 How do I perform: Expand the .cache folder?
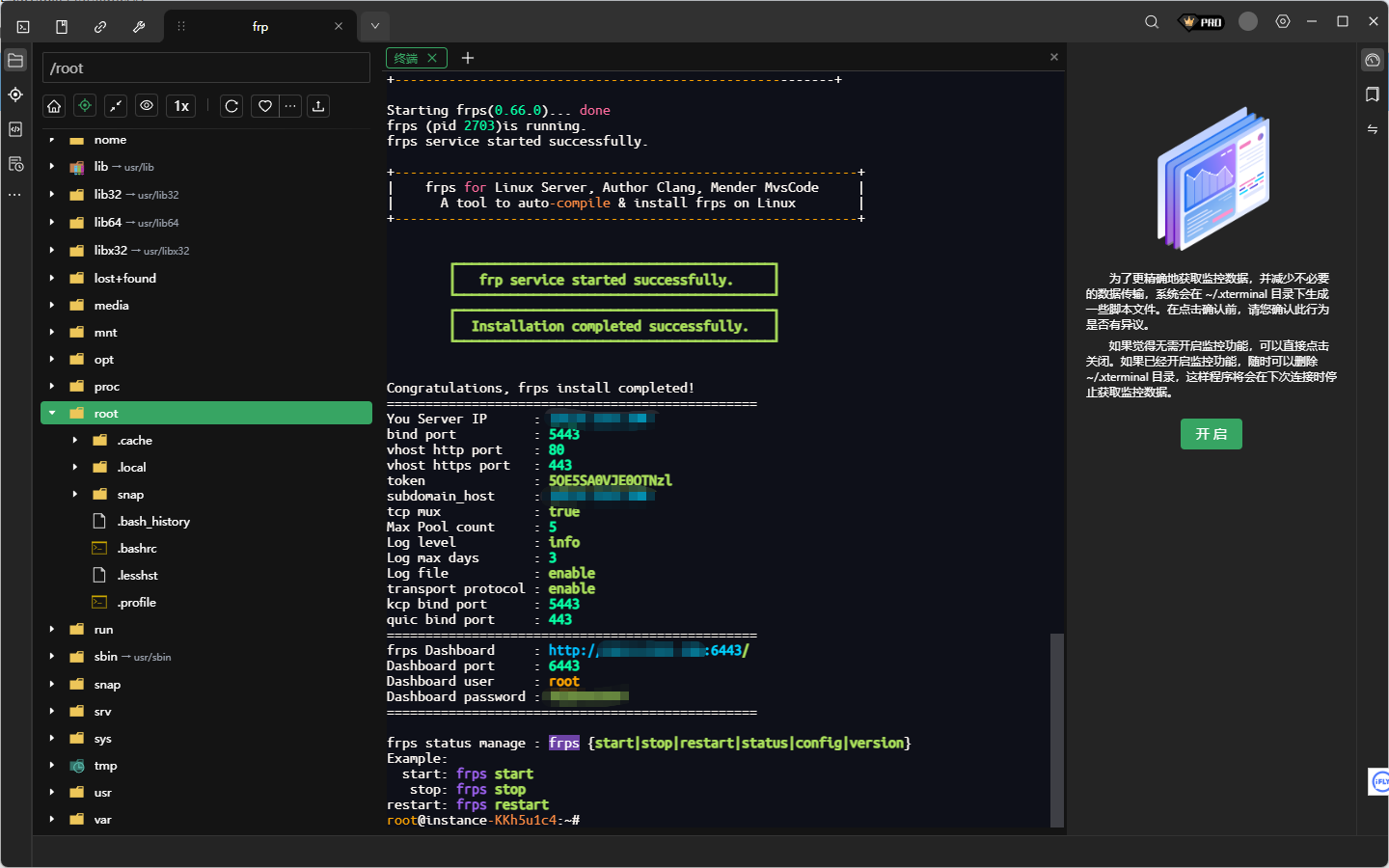(75, 441)
